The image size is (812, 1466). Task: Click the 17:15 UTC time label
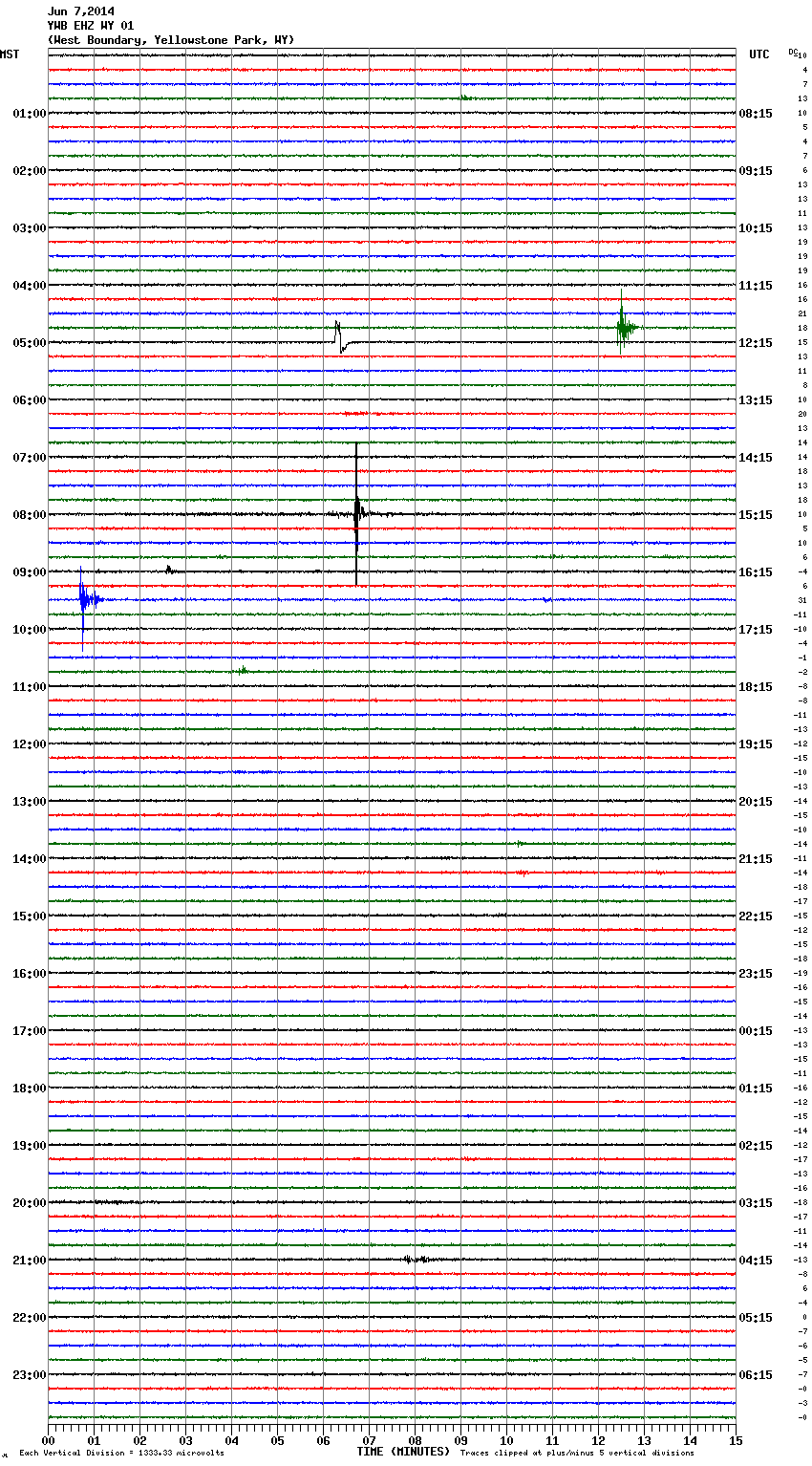coord(756,630)
